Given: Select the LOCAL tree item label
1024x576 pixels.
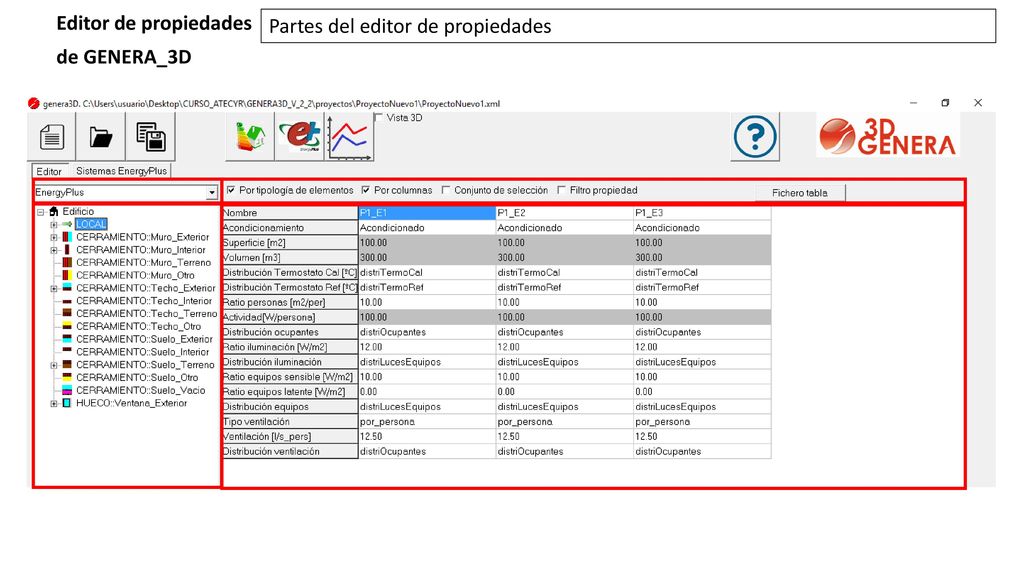Looking at the screenshot, I should point(91,224).
